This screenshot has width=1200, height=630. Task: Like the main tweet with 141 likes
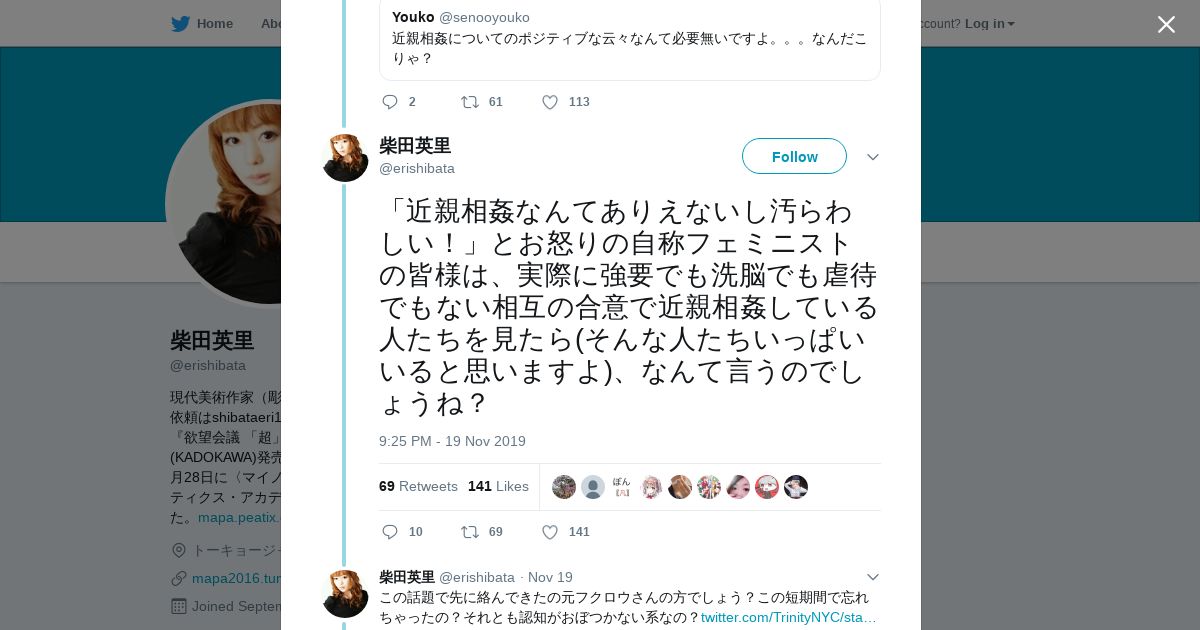(550, 532)
